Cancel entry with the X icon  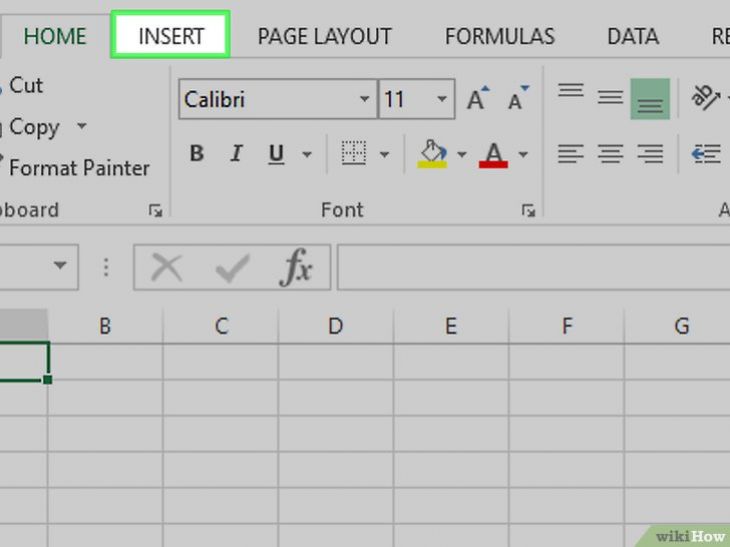167,267
